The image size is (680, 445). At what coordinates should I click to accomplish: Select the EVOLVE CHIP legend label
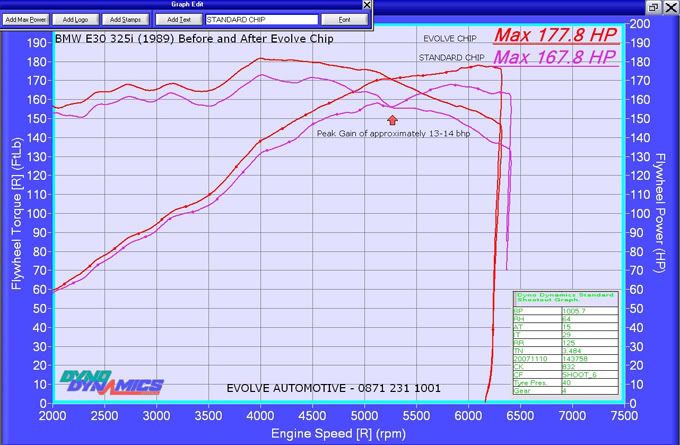[450, 39]
